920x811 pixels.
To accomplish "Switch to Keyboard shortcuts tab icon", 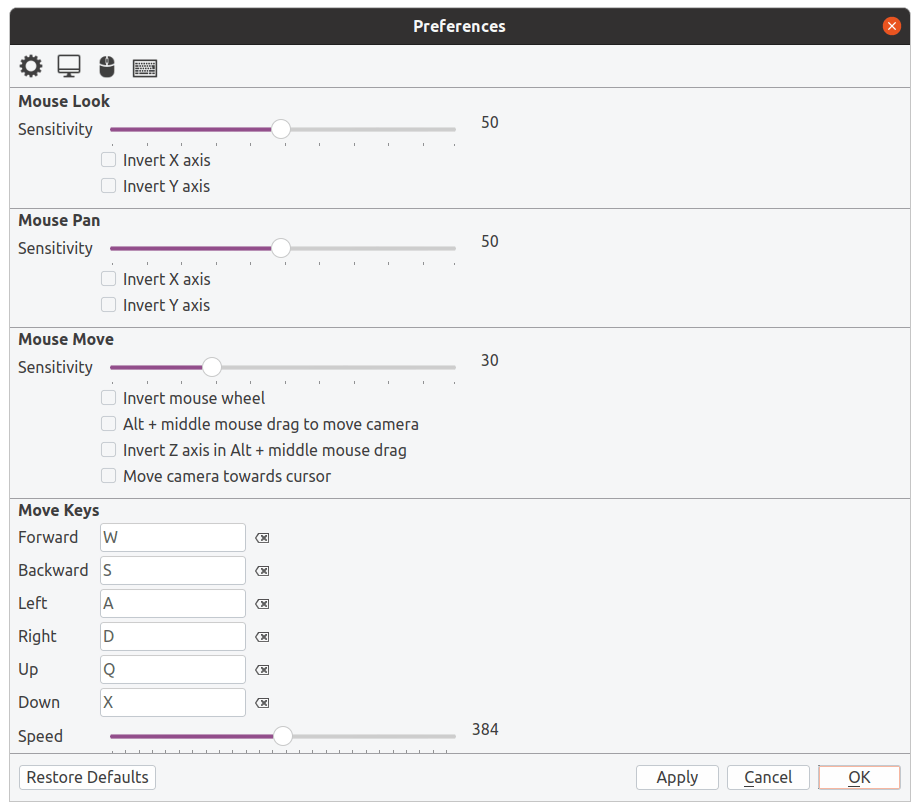I will [x=145, y=68].
